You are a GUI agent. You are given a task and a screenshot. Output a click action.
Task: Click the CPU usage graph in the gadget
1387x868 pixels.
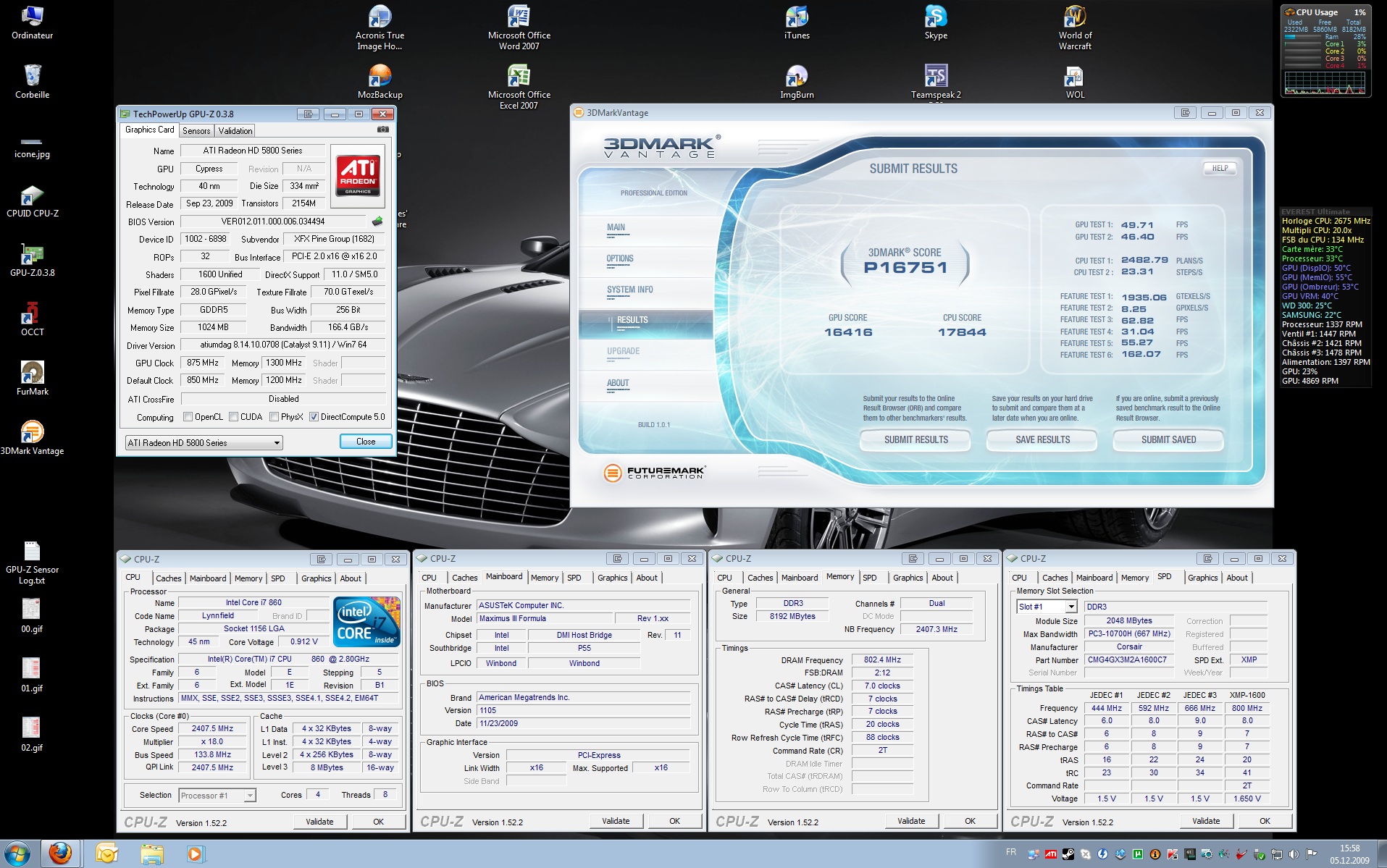1325,83
